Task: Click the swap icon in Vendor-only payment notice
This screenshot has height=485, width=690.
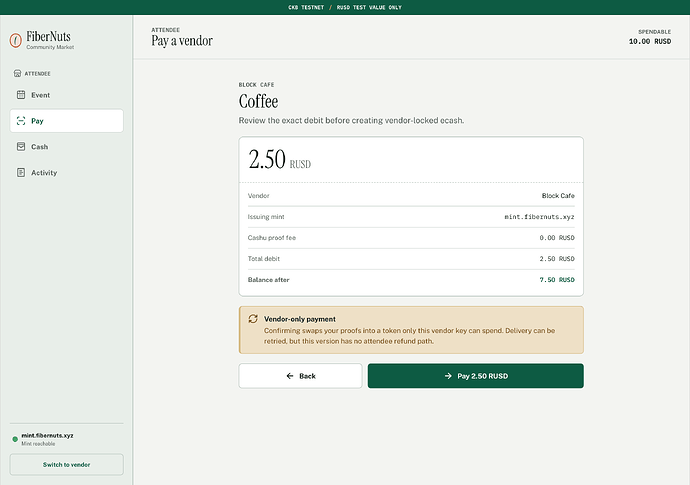Action: (253, 319)
